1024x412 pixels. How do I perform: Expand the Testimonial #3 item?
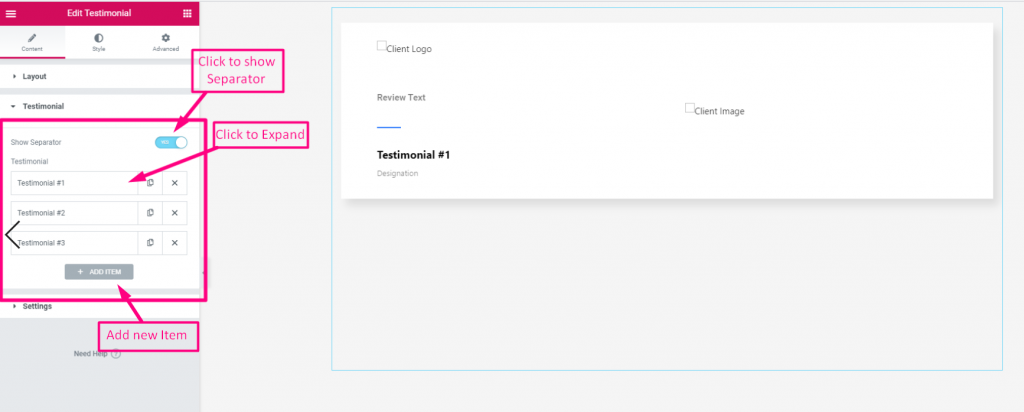[74, 243]
